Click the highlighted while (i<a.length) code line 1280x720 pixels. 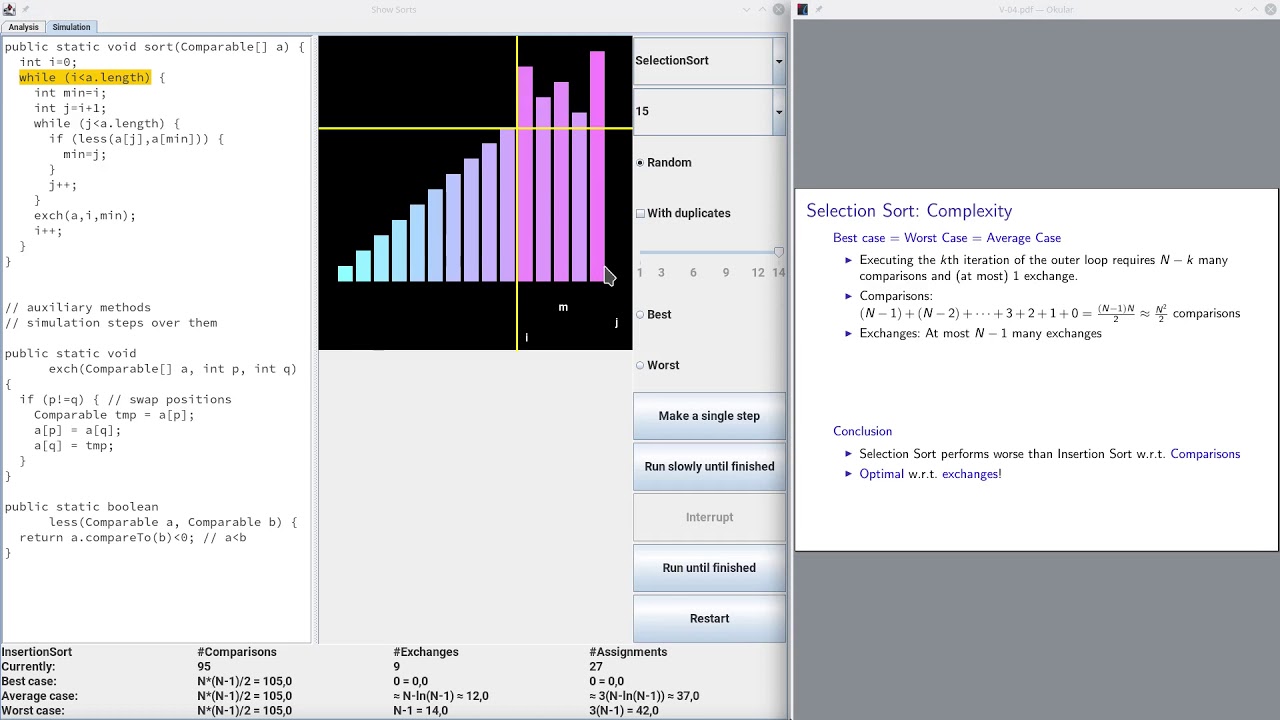pyautogui.click(x=85, y=77)
